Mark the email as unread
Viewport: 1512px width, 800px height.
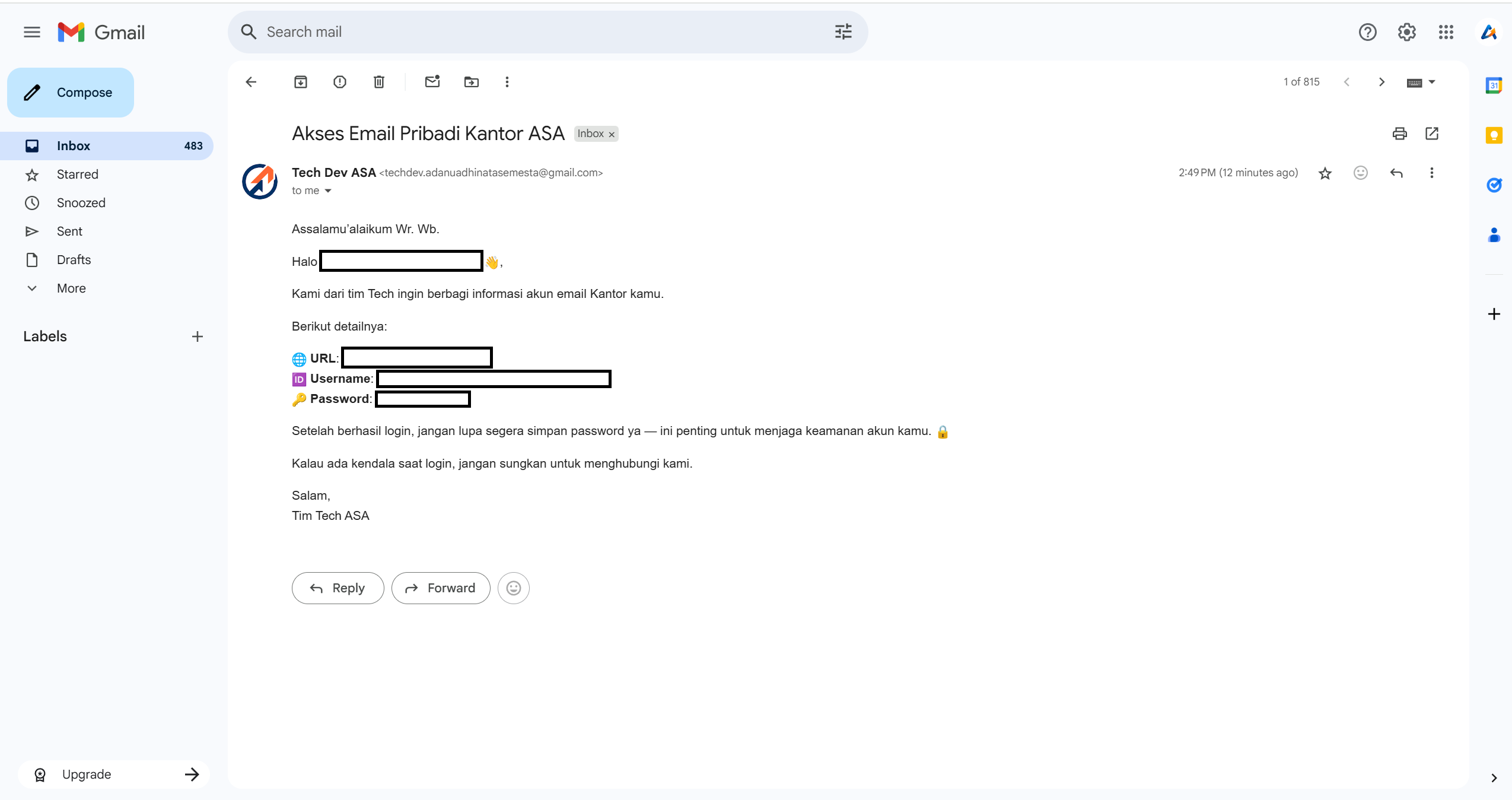click(432, 82)
